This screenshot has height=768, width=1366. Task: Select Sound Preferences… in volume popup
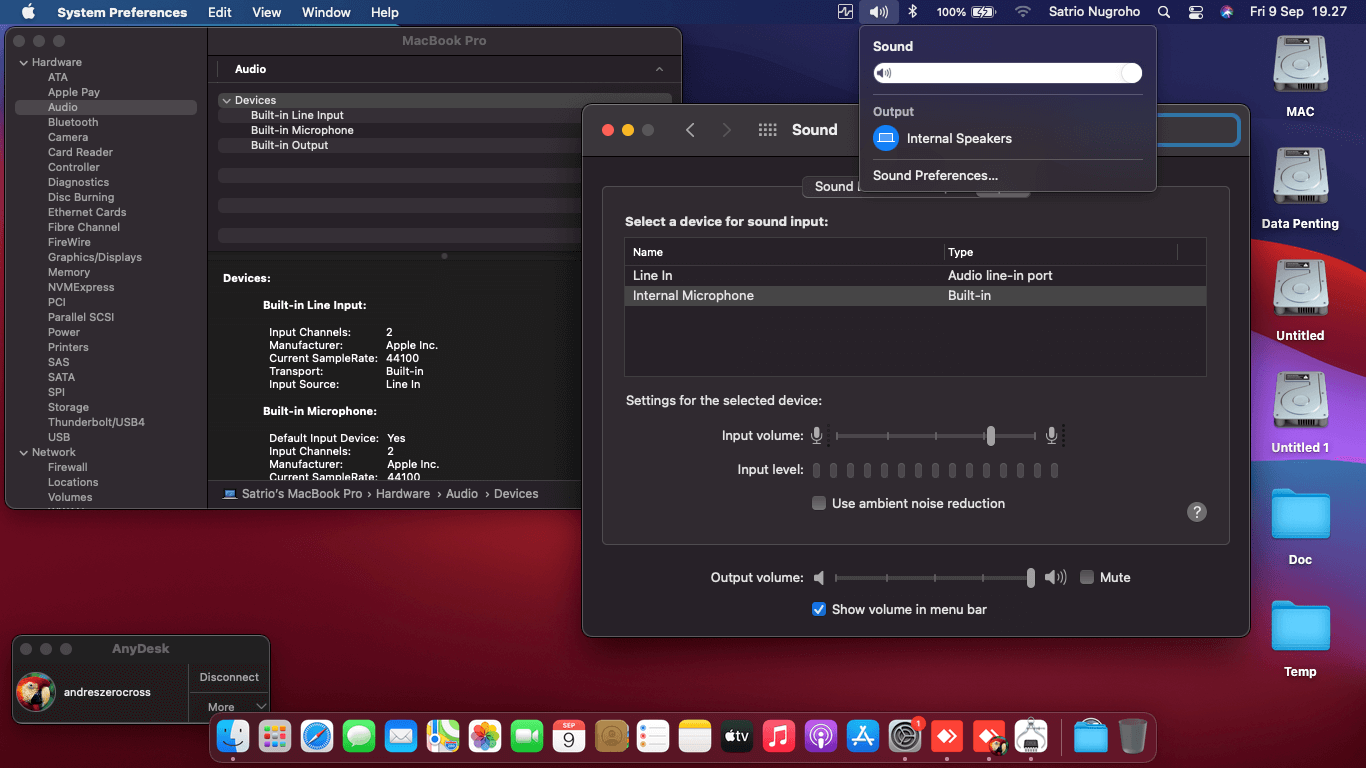tap(935, 175)
